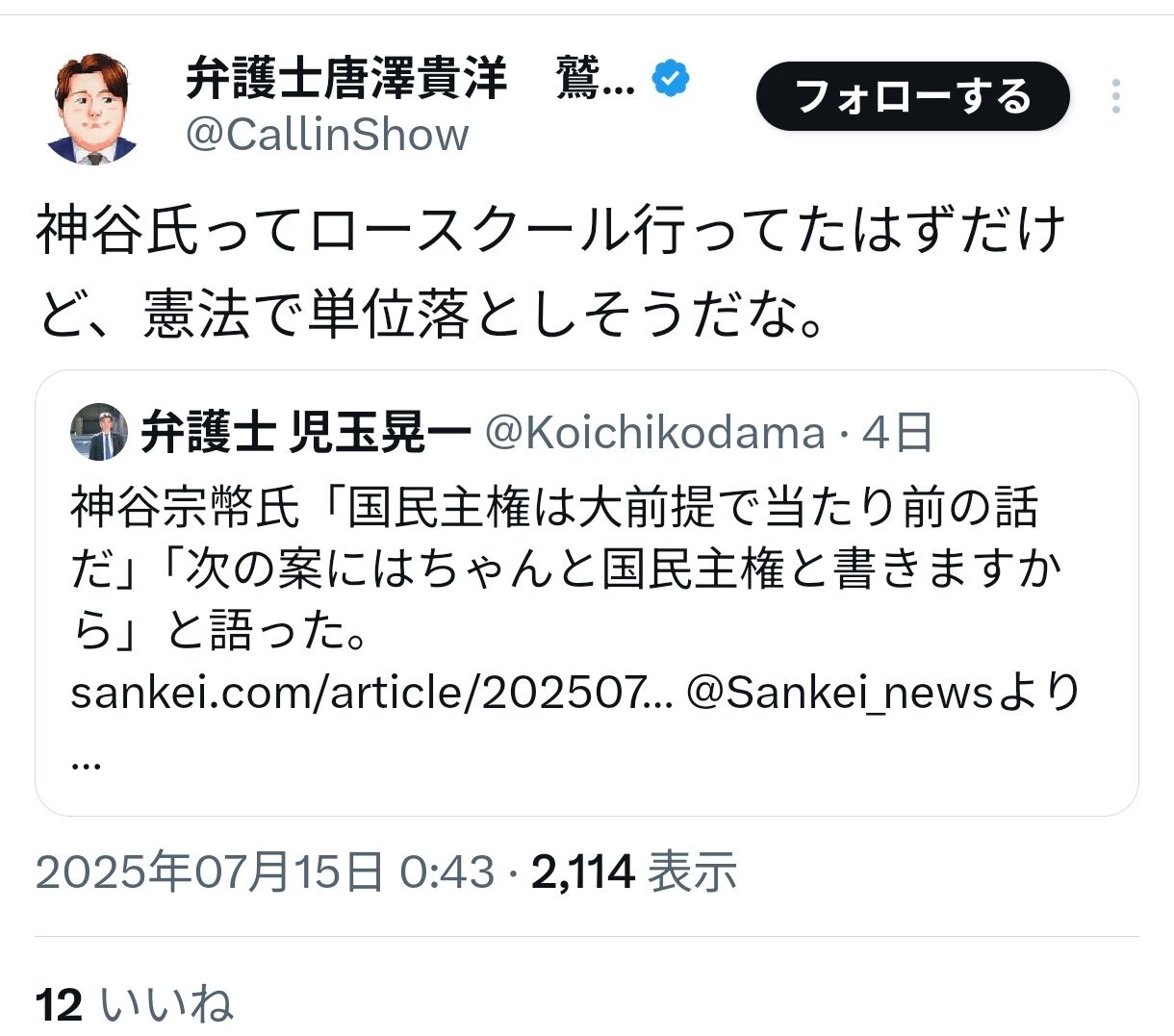View the 2,114 表示 view count
Image resolution: width=1174 pixels, height=1036 pixels.
pos(633,872)
